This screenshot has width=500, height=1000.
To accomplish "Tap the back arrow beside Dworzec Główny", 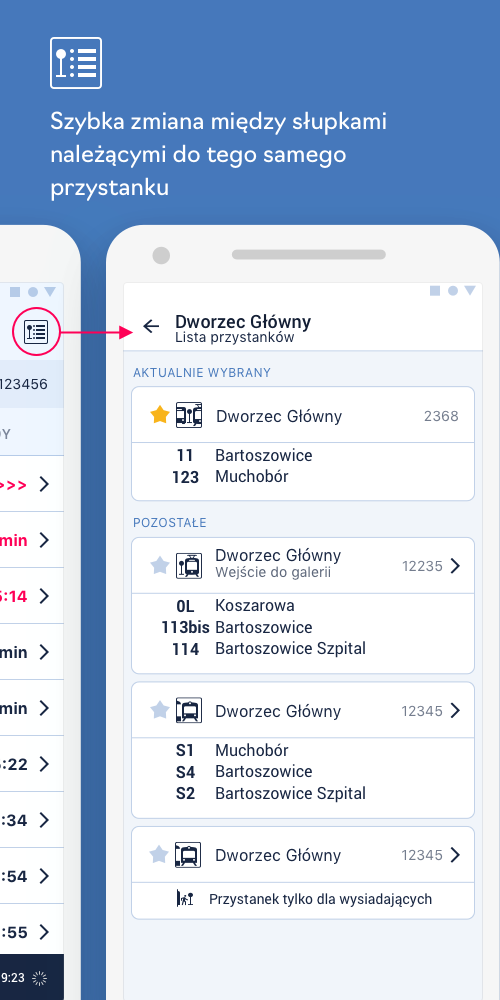I will coord(151,327).
